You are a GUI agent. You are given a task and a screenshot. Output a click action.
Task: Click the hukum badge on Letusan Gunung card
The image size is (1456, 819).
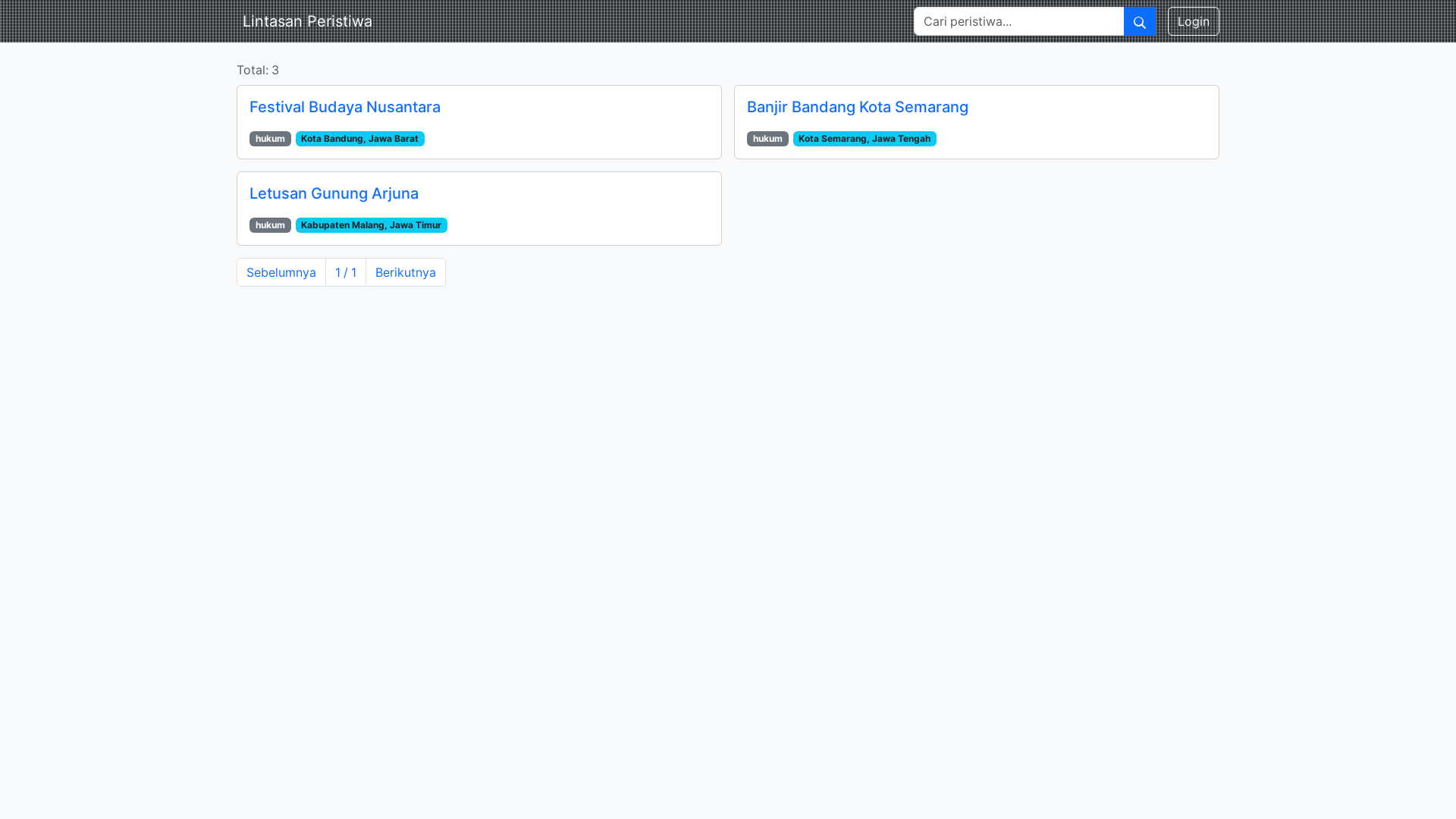point(270,225)
